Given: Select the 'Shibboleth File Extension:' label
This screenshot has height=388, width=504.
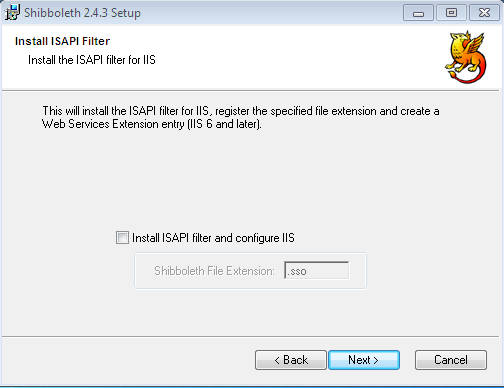Looking at the screenshot, I should [214, 271].
